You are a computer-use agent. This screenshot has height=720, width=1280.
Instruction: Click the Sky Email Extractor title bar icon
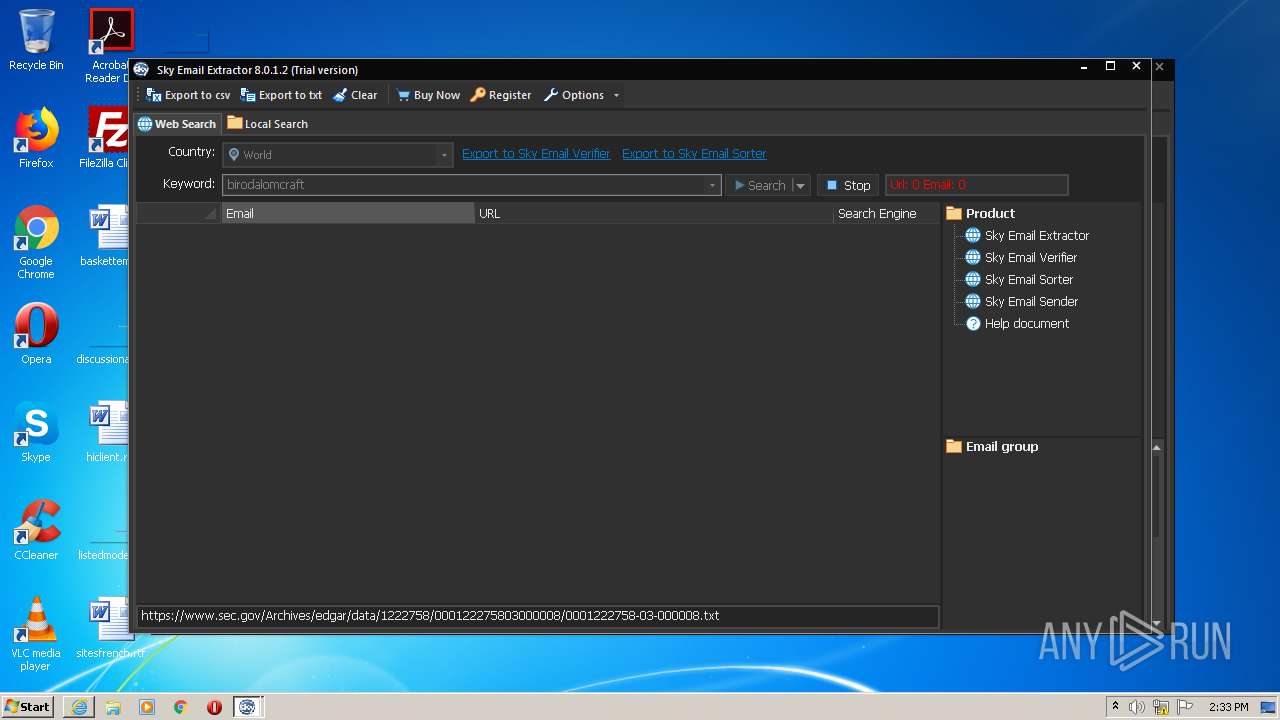coord(141,69)
